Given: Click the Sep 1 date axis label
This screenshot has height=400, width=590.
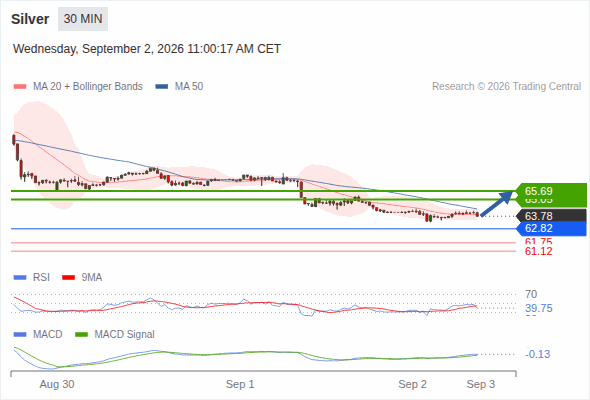Looking at the screenshot, I should click(240, 384).
